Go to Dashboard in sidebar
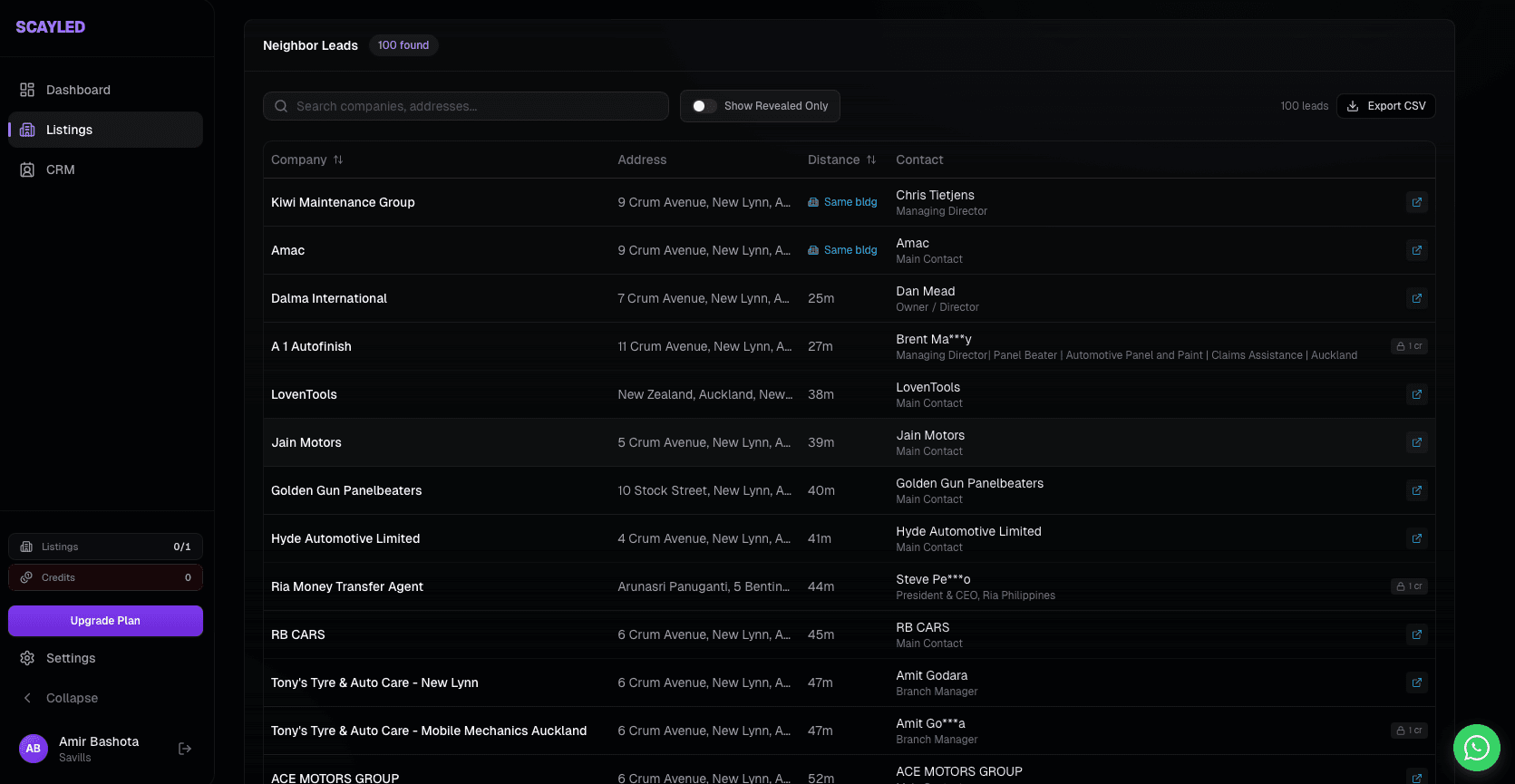1515x784 pixels. pos(78,90)
